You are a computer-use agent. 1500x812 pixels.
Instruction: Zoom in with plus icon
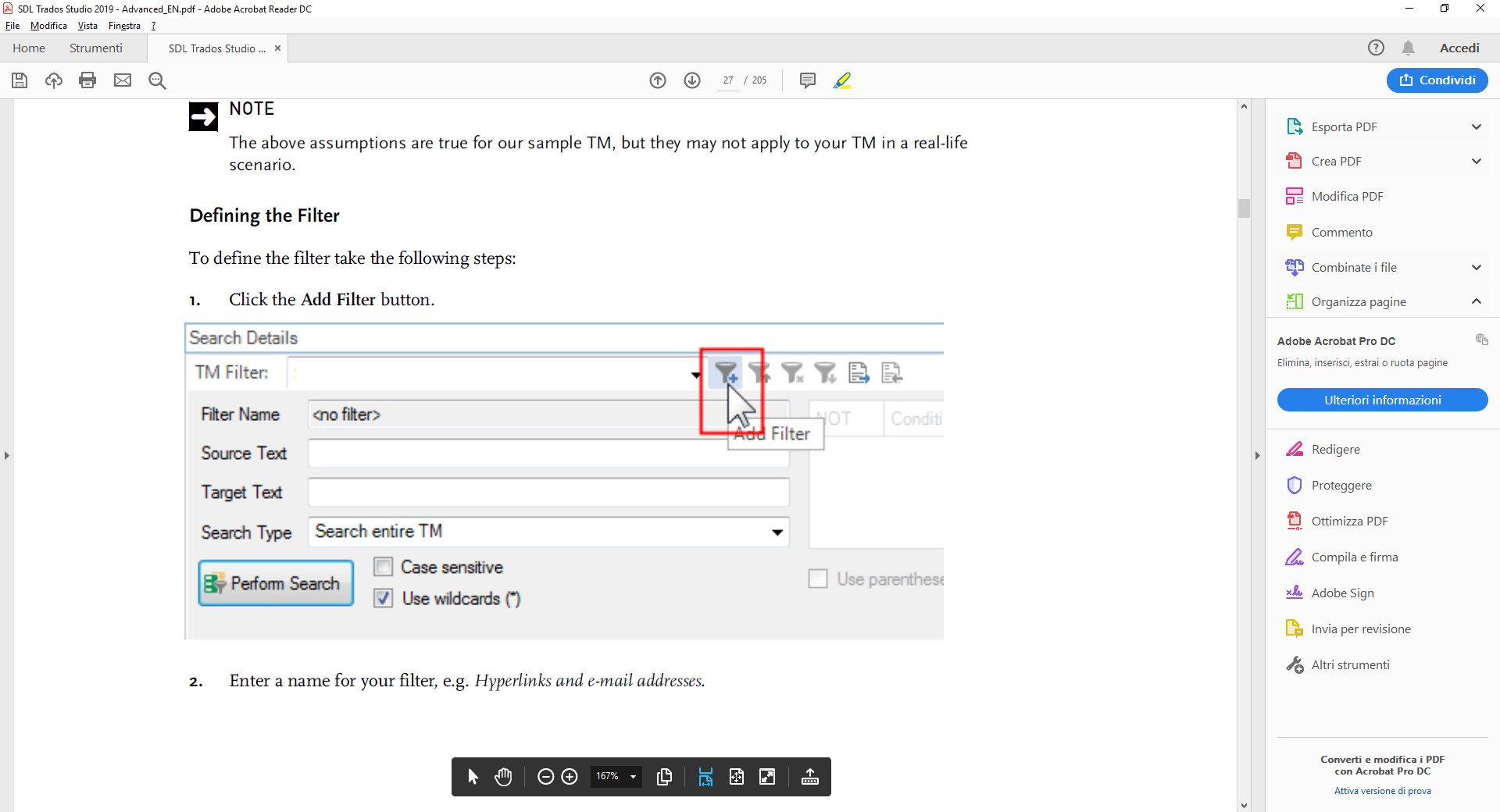570,777
